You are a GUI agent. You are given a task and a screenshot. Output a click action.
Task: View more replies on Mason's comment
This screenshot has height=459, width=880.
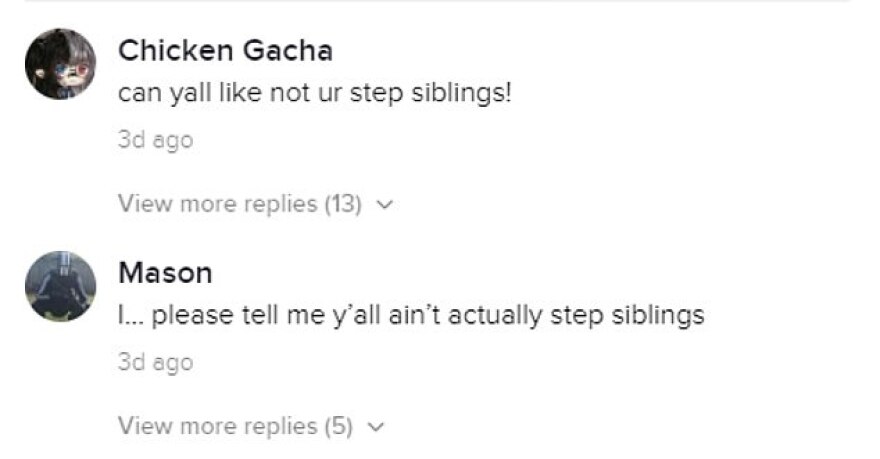click(x=235, y=426)
